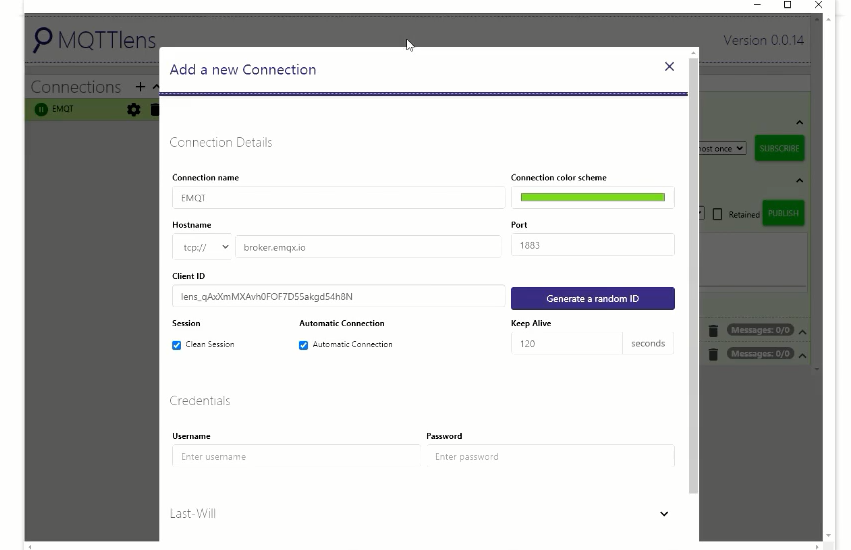Click the dialog vertical scrollbar
Screen dimensions: 851x550
(693, 275)
